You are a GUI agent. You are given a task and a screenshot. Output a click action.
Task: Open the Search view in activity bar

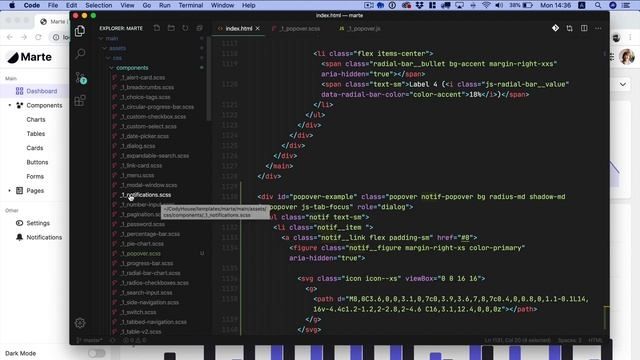tap(80, 53)
